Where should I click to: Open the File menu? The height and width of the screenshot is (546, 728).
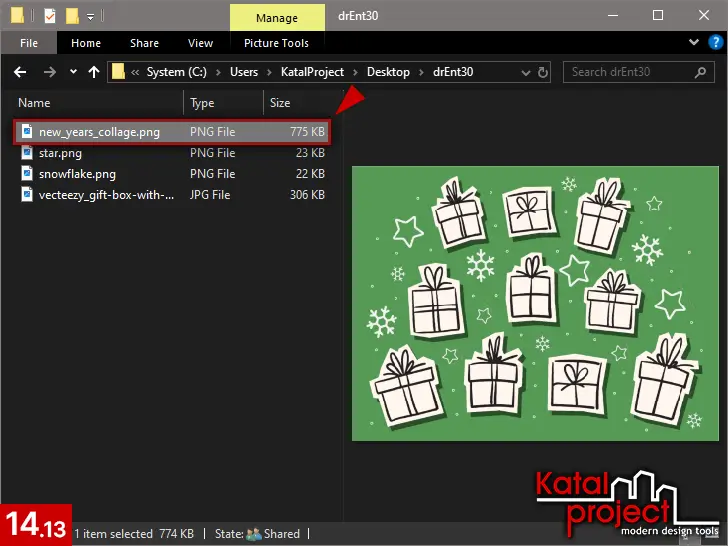[x=29, y=43]
